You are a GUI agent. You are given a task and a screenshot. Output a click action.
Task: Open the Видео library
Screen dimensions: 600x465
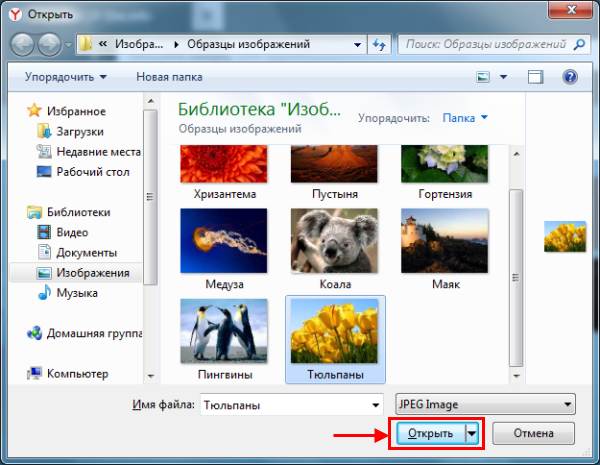tap(71, 232)
